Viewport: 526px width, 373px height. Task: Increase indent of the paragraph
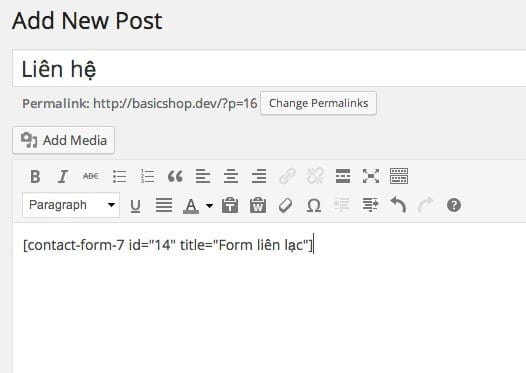pyautogui.click(x=370, y=205)
